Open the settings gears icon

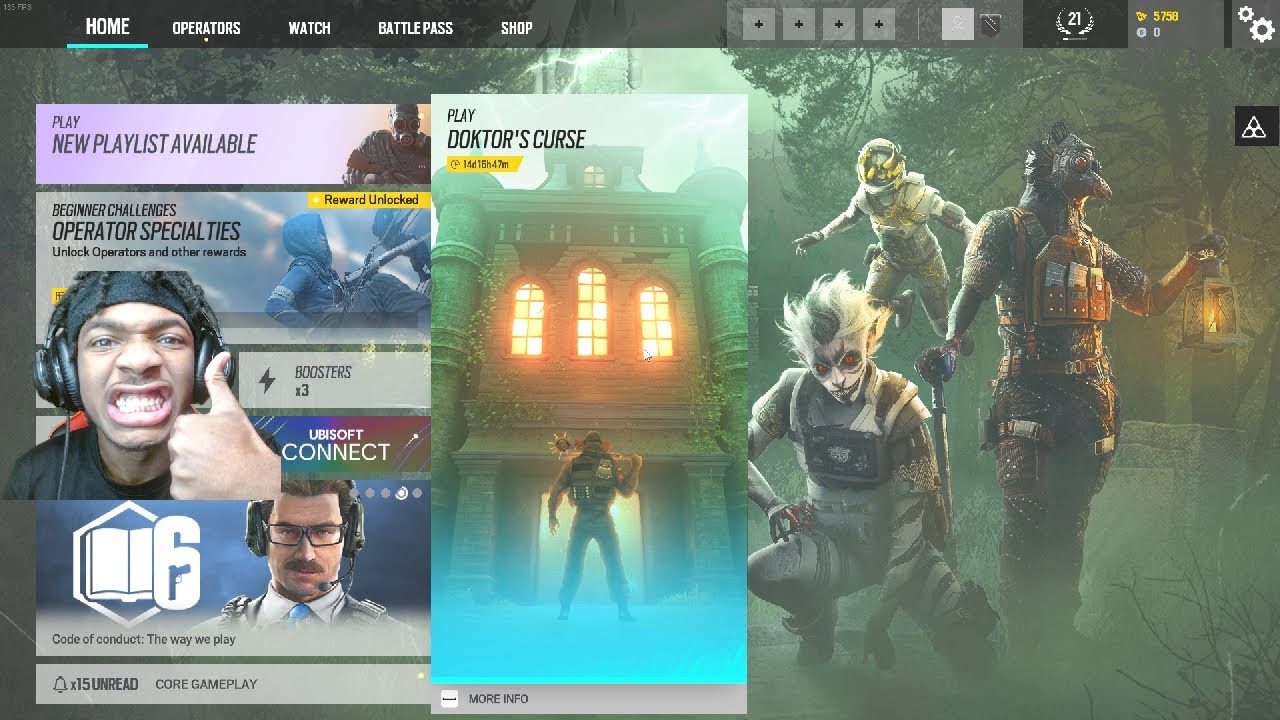[1255, 24]
